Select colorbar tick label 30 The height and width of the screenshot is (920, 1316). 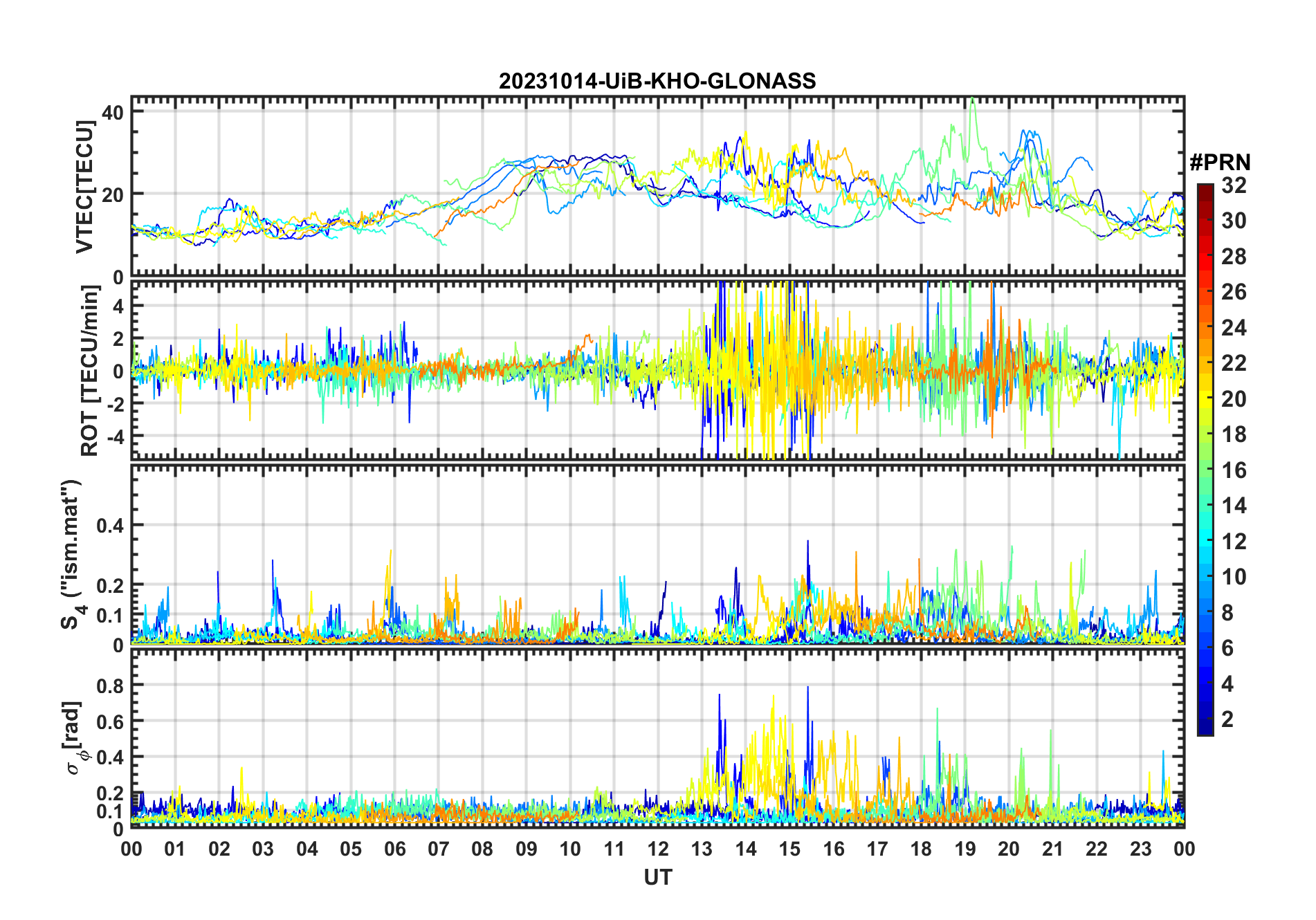click(x=1234, y=221)
